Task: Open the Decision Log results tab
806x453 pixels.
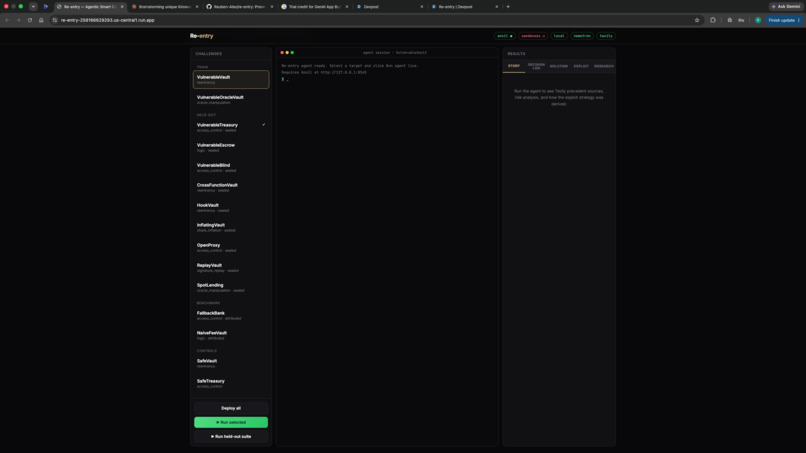Action: (x=536, y=66)
